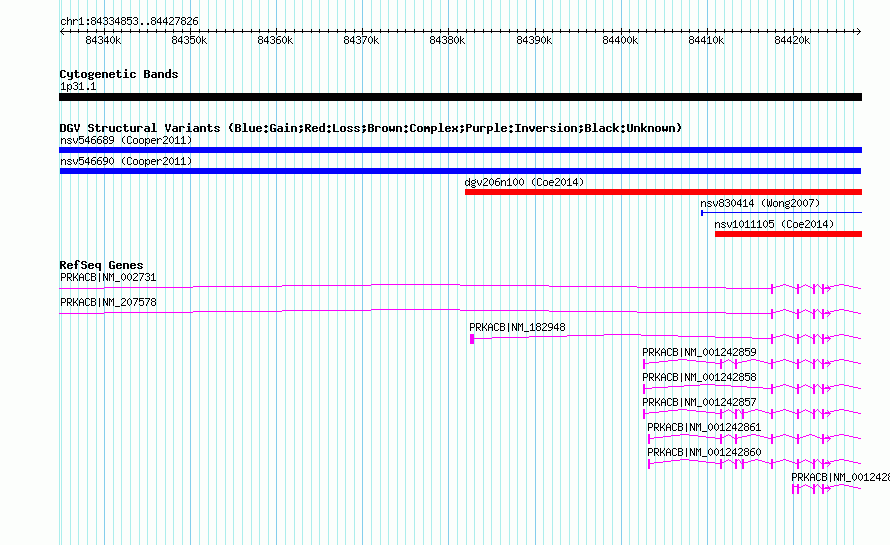Image resolution: width=890 pixels, height=545 pixels.
Task: Click the right arrowhead of the ruler
Action: pyautogui.click(x=859, y=32)
